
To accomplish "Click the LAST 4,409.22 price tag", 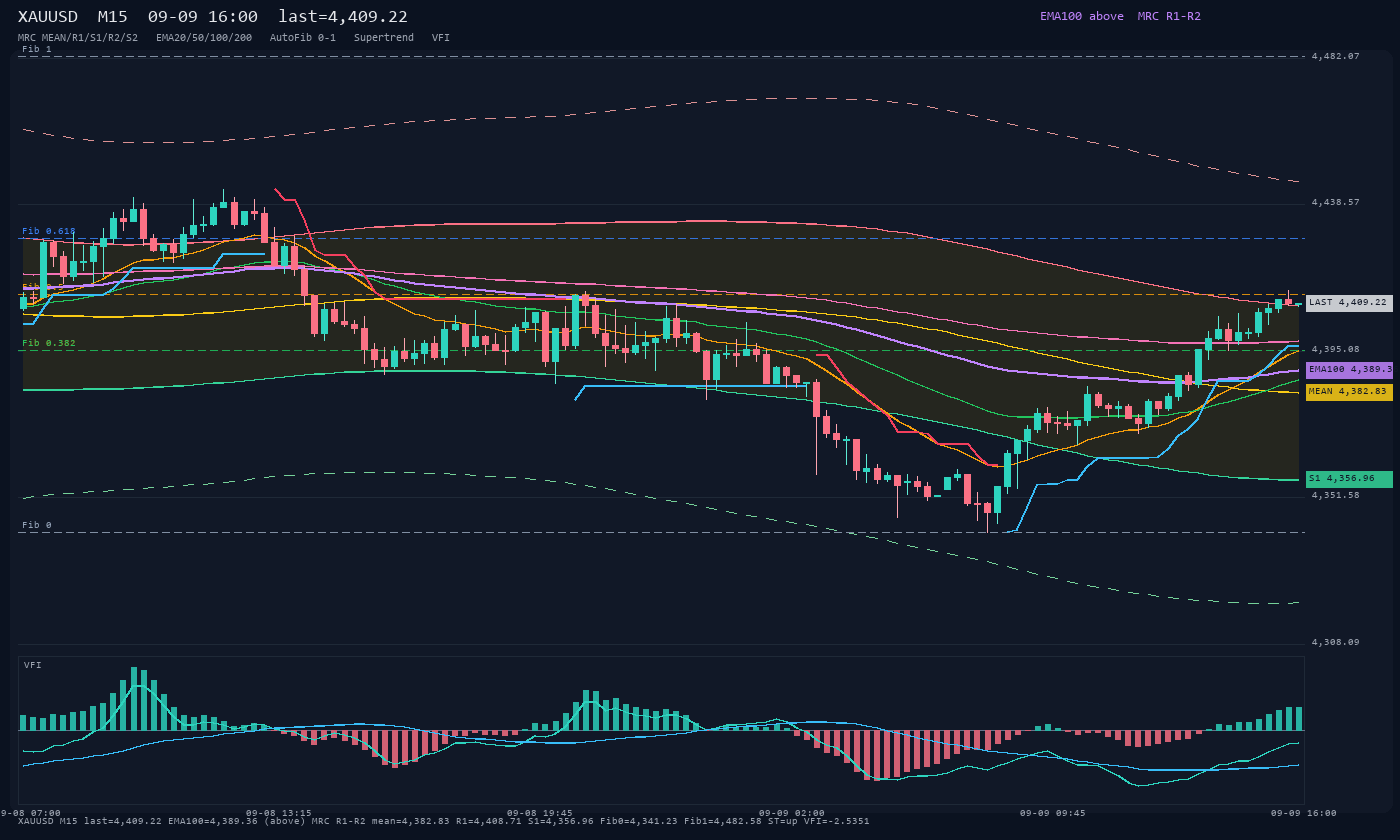I will point(1349,303).
